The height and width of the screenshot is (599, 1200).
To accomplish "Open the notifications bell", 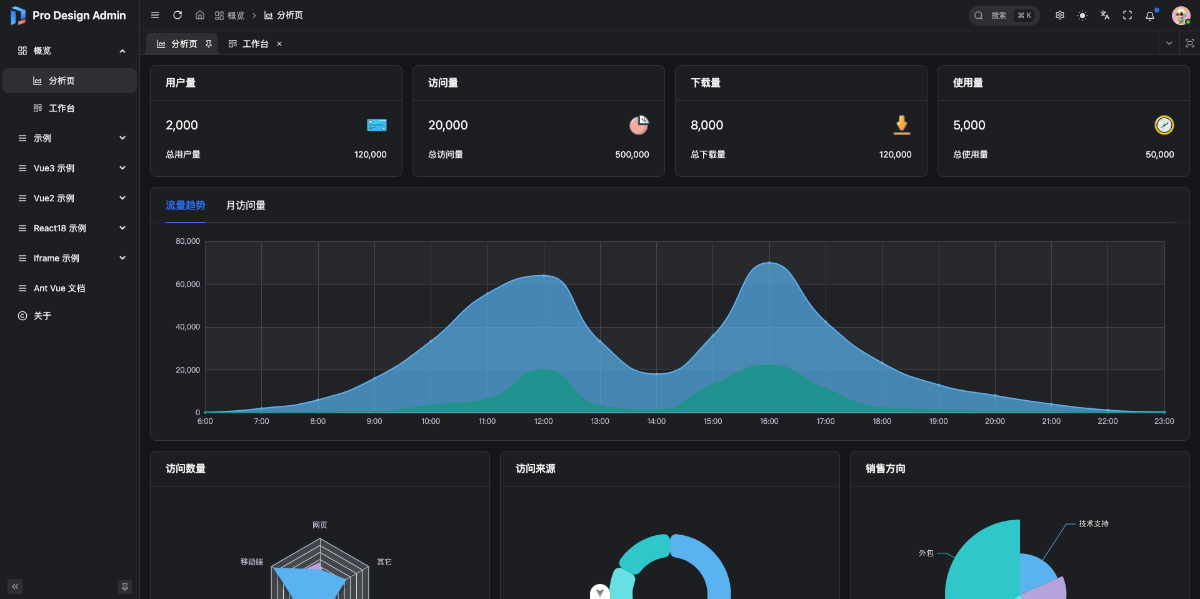I will pyautogui.click(x=1150, y=15).
